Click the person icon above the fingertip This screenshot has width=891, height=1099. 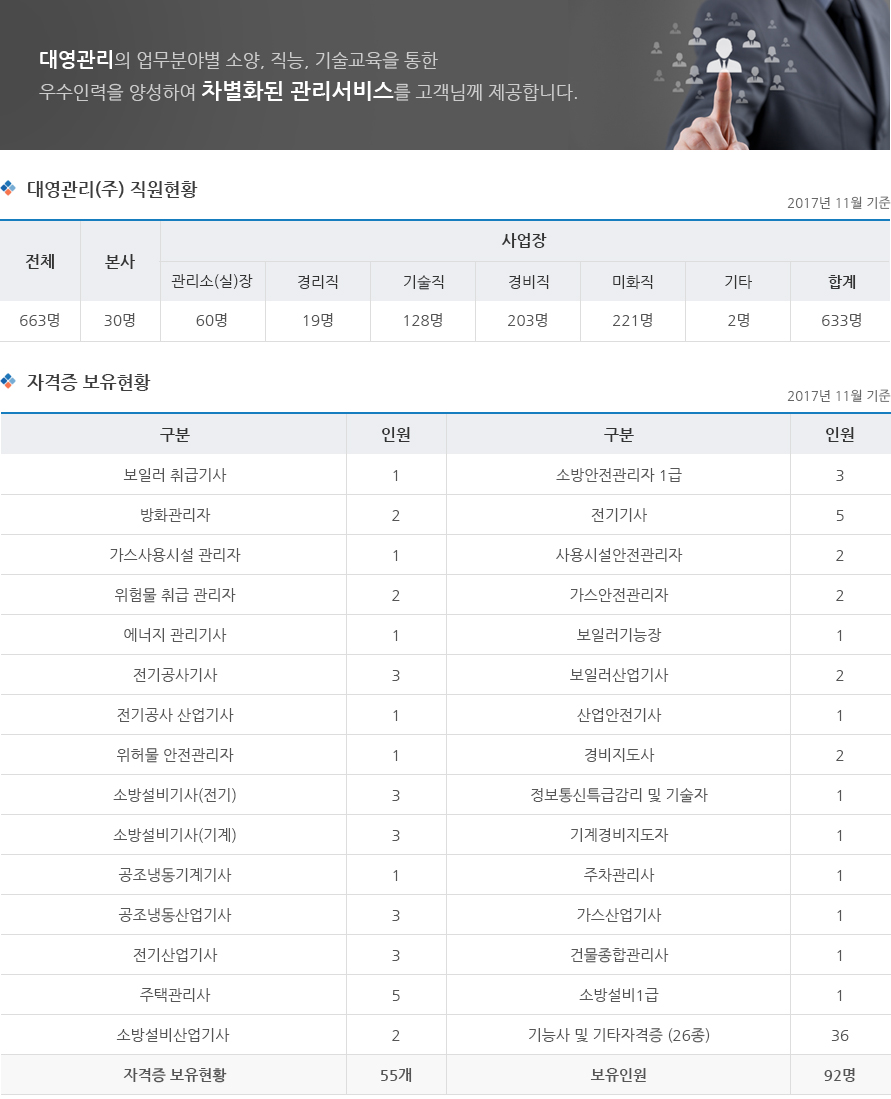[724, 56]
